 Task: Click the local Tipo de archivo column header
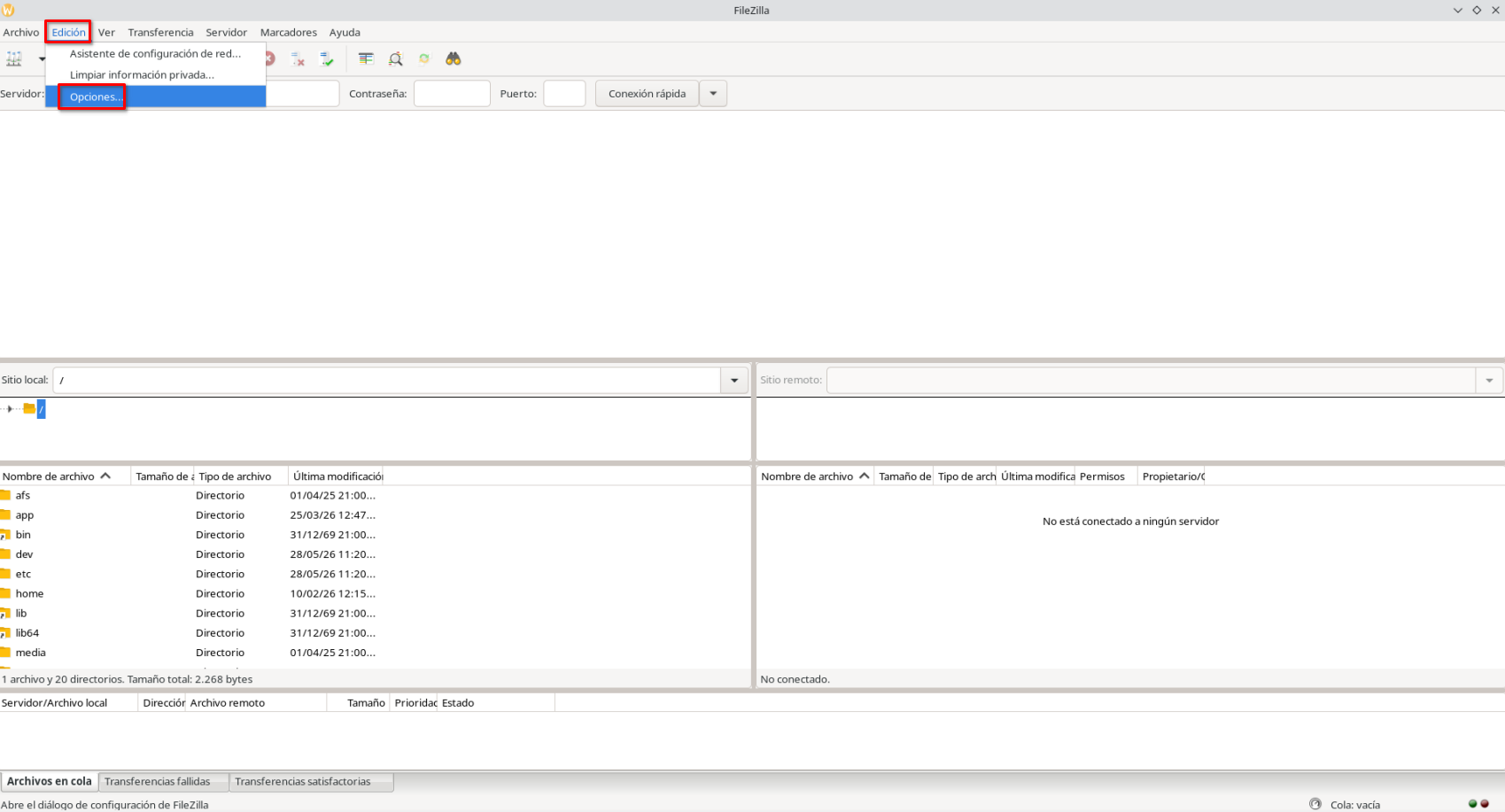point(241,476)
